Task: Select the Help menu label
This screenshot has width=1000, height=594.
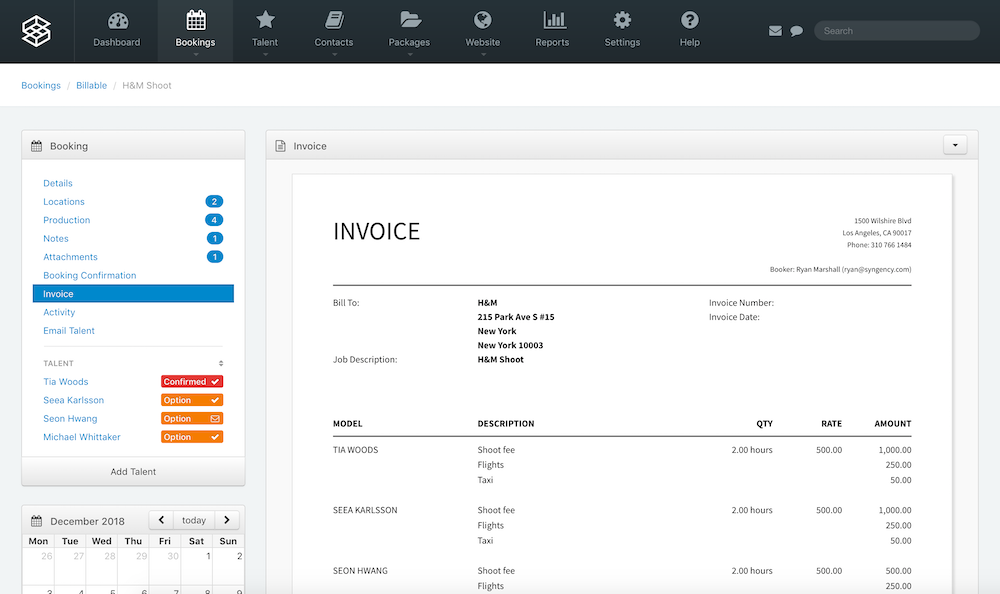Action: pos(689,42)
